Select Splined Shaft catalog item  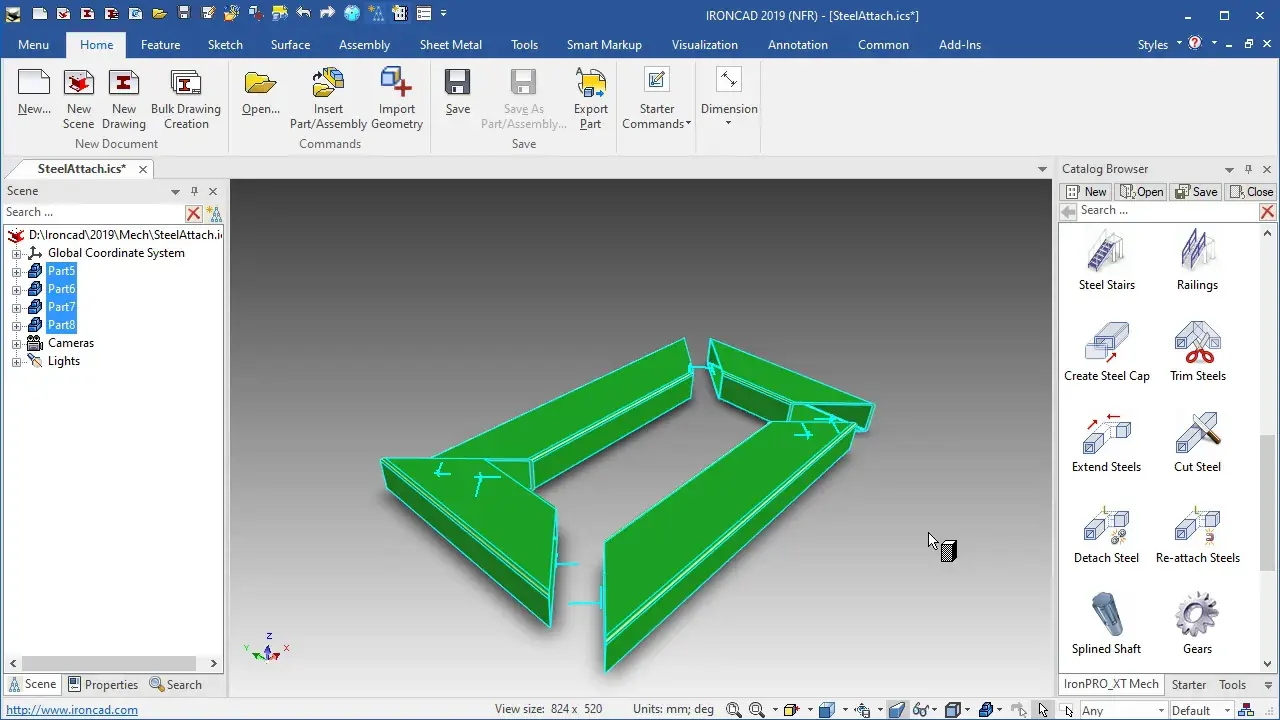click(1106, 625)
